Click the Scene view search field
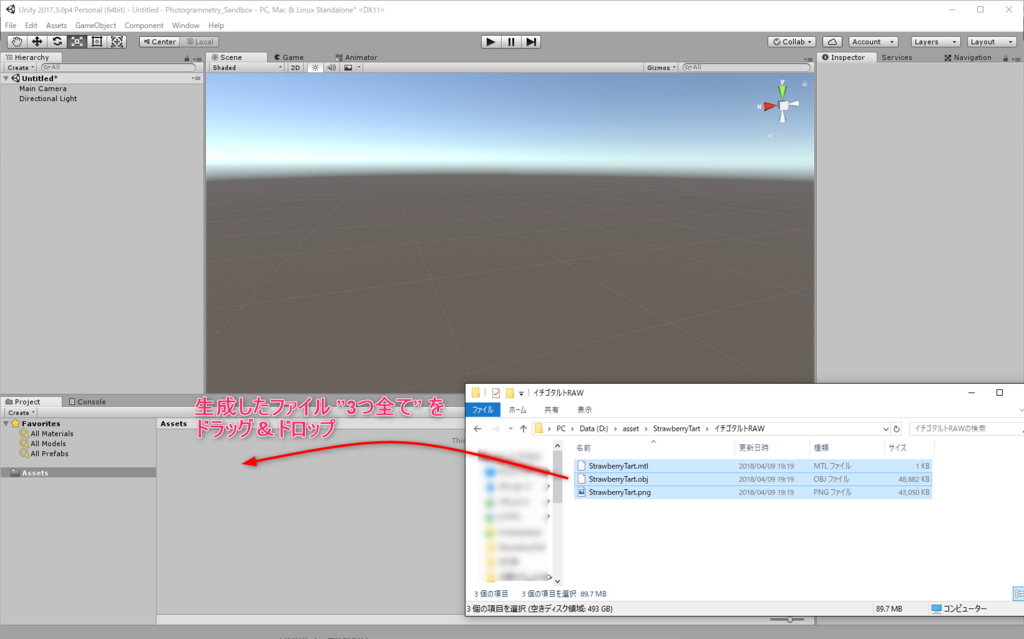This screenshot has height=639, width=1024. pos(745,67)
